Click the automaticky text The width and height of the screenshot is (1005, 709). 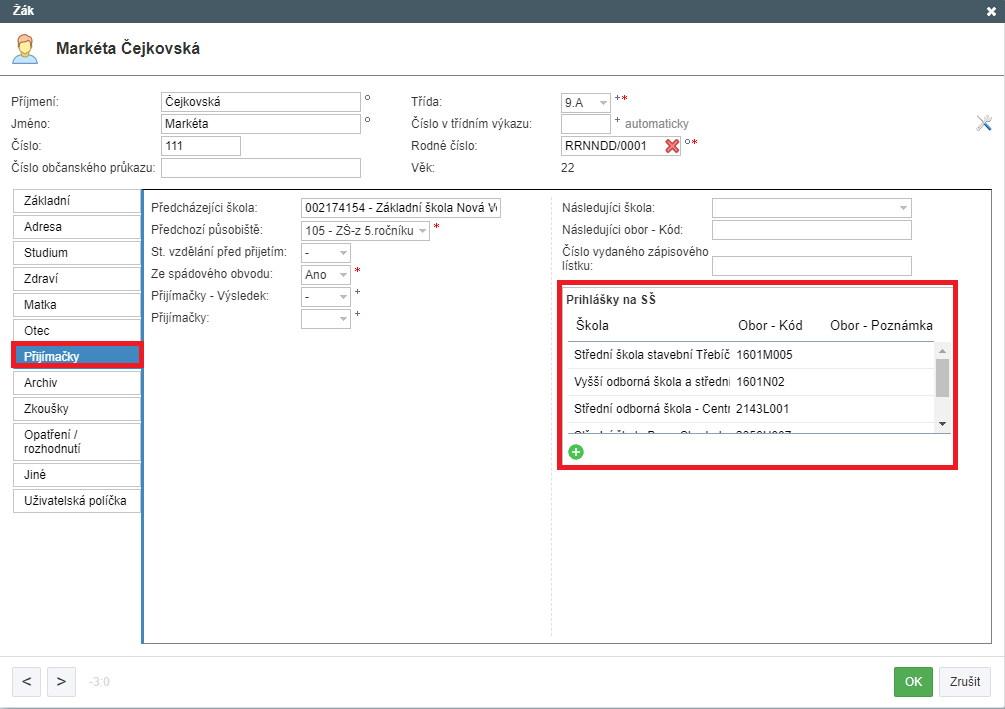coord(656,124)
